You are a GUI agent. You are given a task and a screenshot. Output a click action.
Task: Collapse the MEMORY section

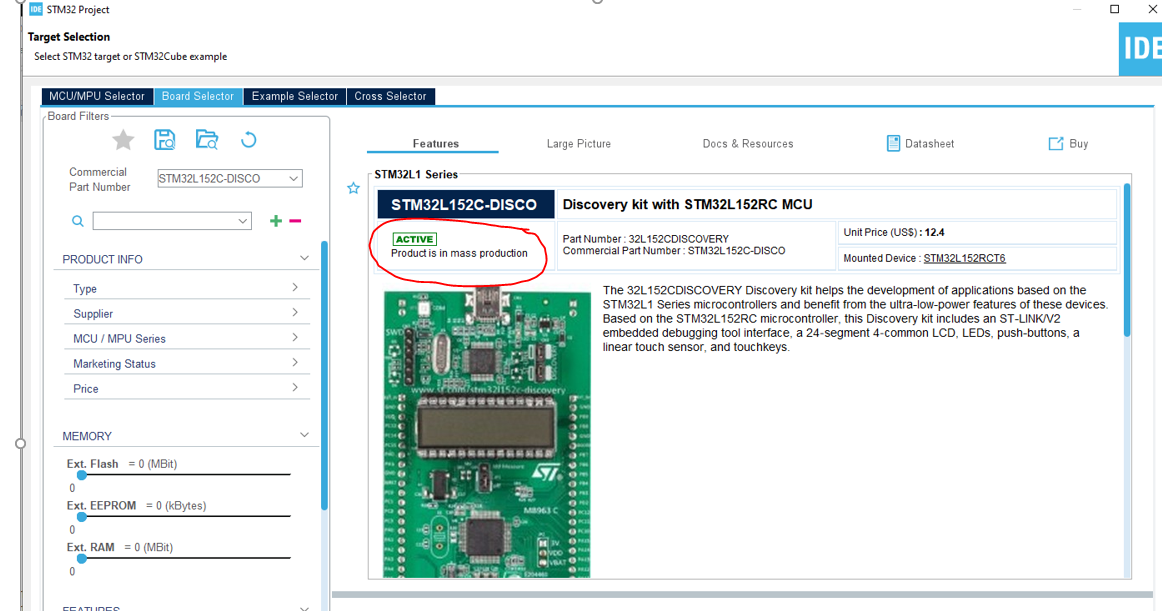coord(304,434)
